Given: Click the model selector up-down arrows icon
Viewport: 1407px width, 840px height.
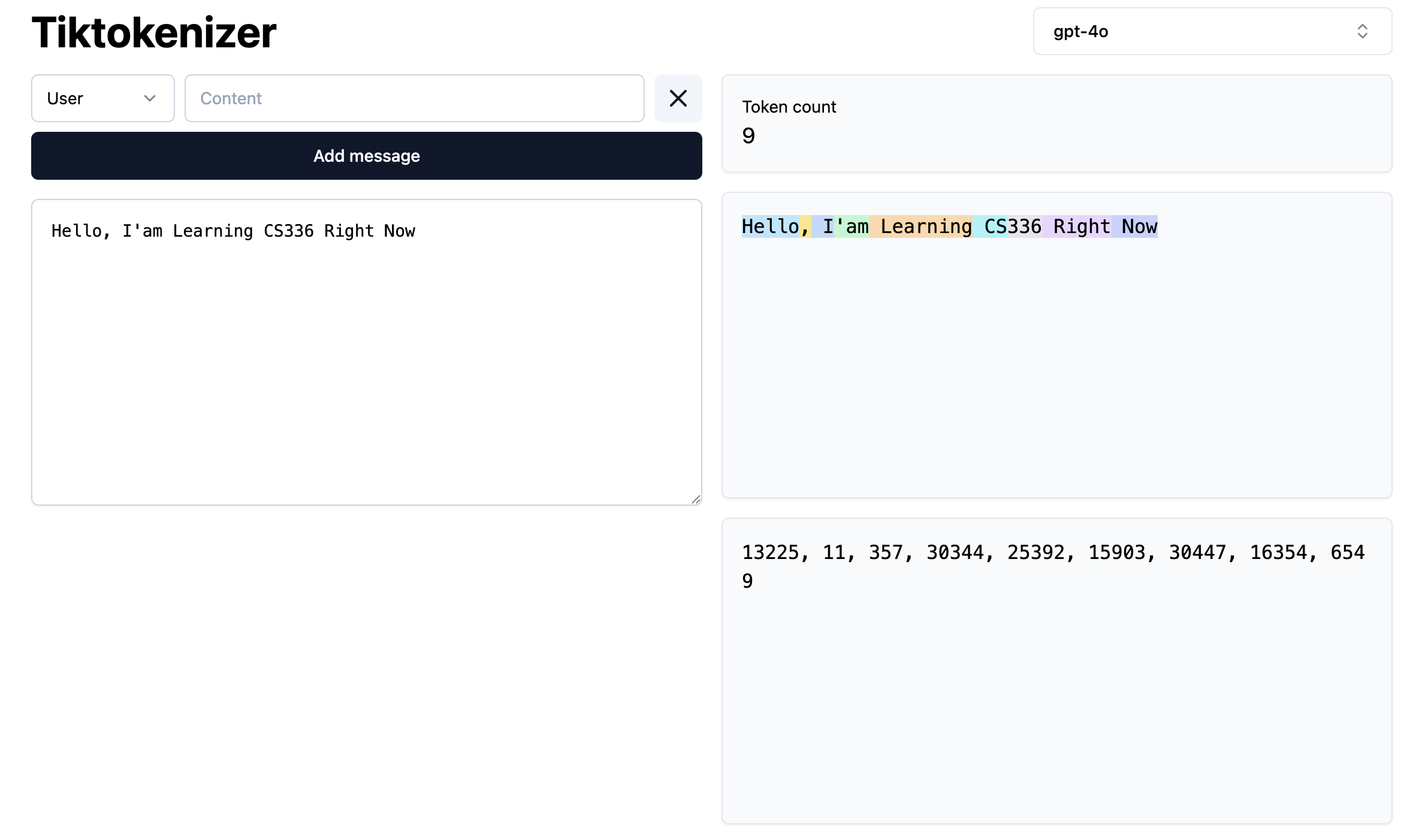Looking at the screenshot, I should coord(1362,31).
